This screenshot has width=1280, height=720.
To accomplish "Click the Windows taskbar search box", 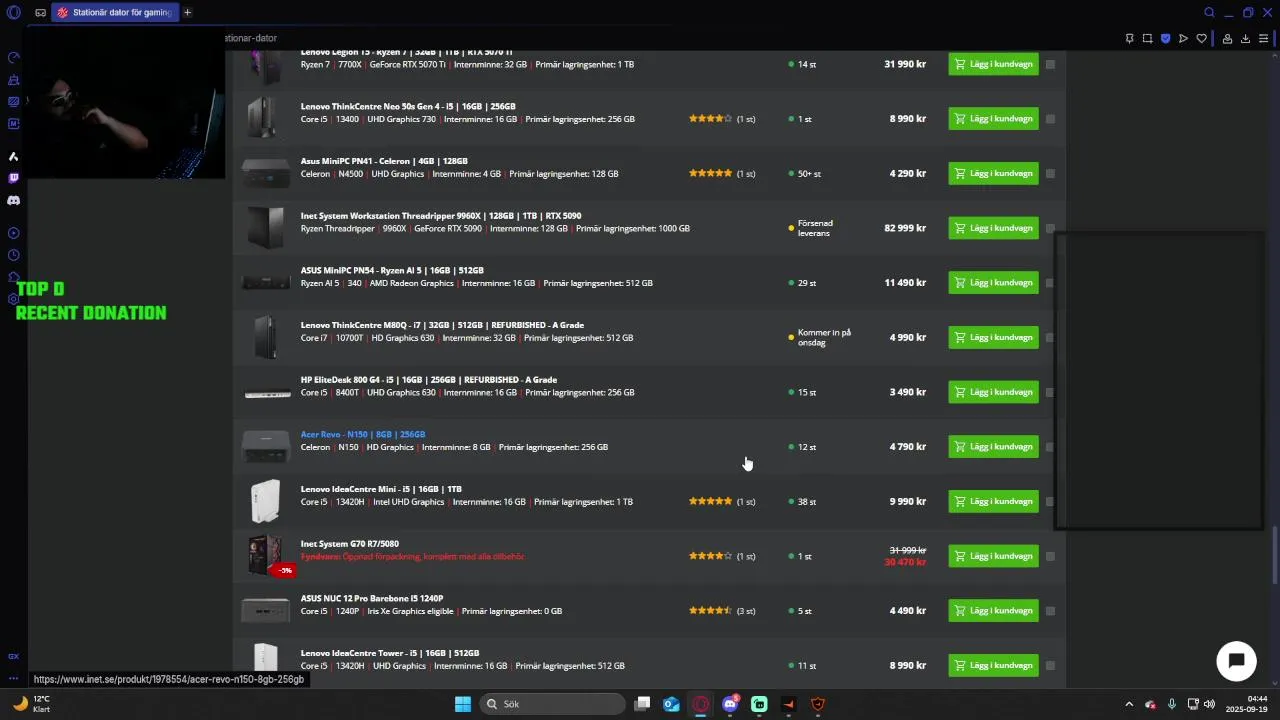I will [551, 704].
